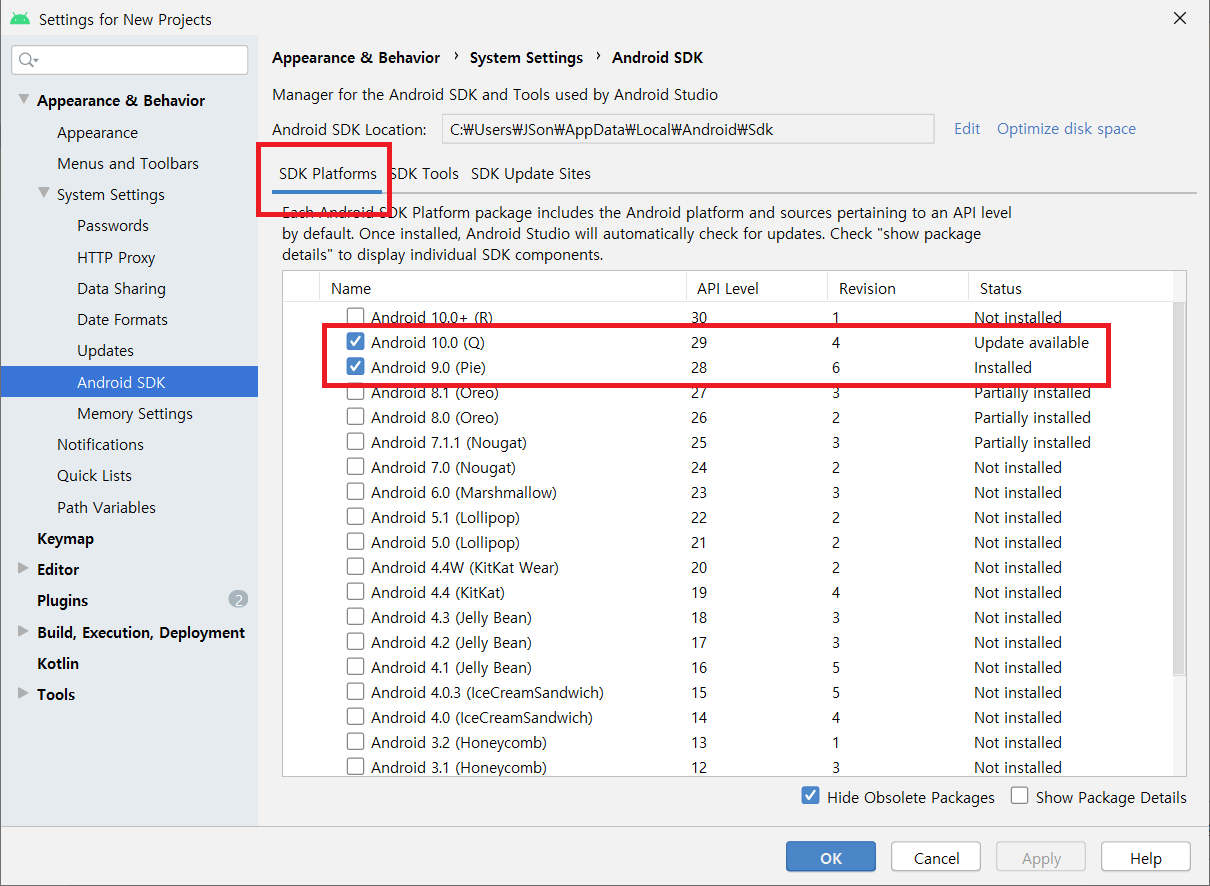Open Memory Settings page

(x=135, y=413)
